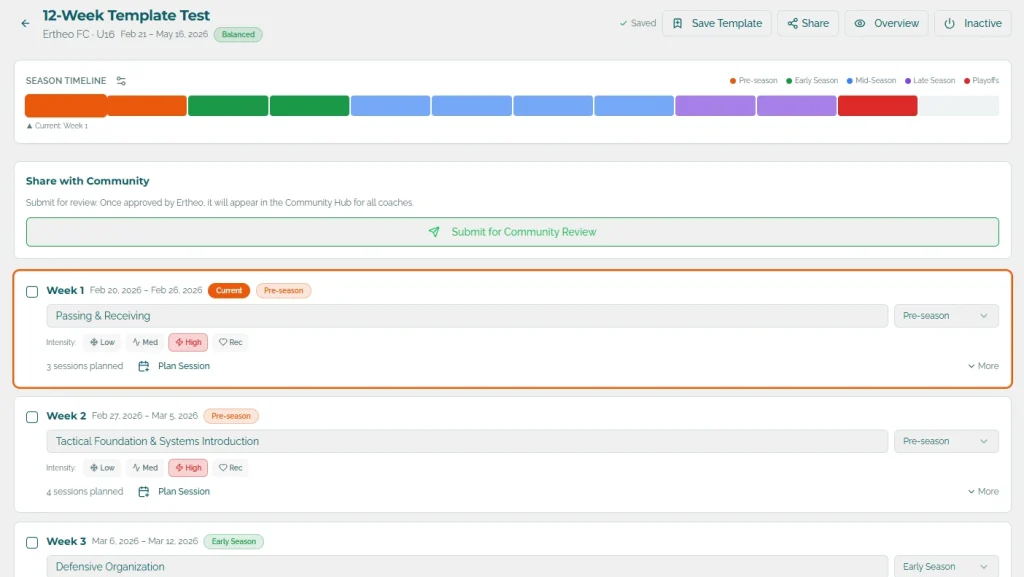Open the Pre-season dropdown for Week 1
This screenshot has height=577, width=1024.
click(x=946, y=314)
